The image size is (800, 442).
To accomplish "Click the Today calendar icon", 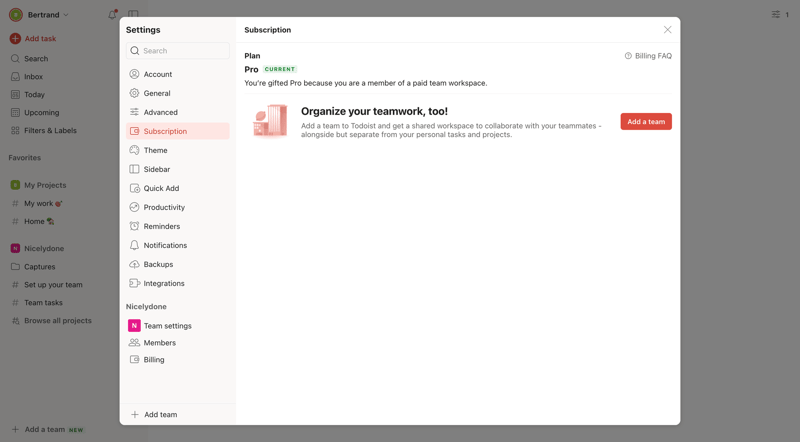I will [x=15, y=94].
